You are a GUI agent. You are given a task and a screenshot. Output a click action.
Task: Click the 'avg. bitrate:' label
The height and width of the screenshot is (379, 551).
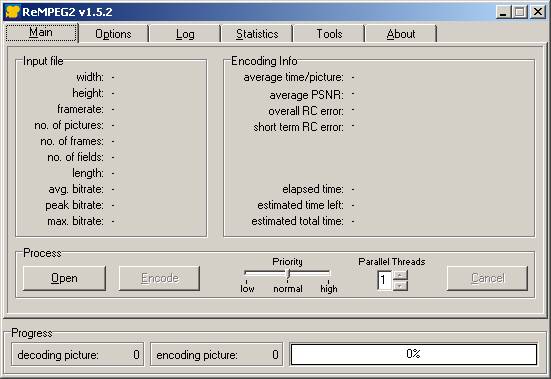click(76, 189)
